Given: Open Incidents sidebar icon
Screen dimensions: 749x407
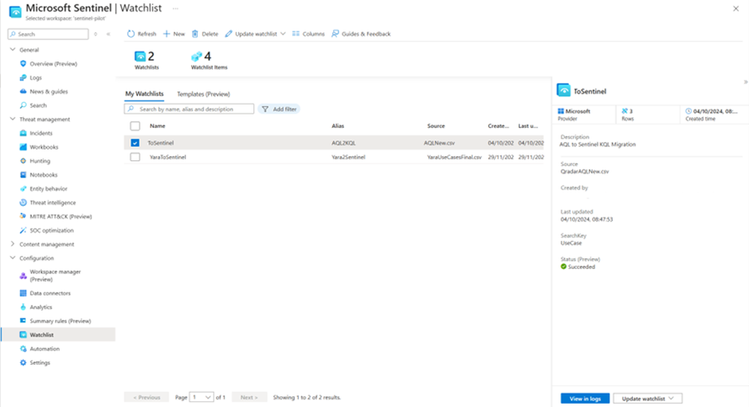Looking at the screenshot, I should tap(23, 133).
